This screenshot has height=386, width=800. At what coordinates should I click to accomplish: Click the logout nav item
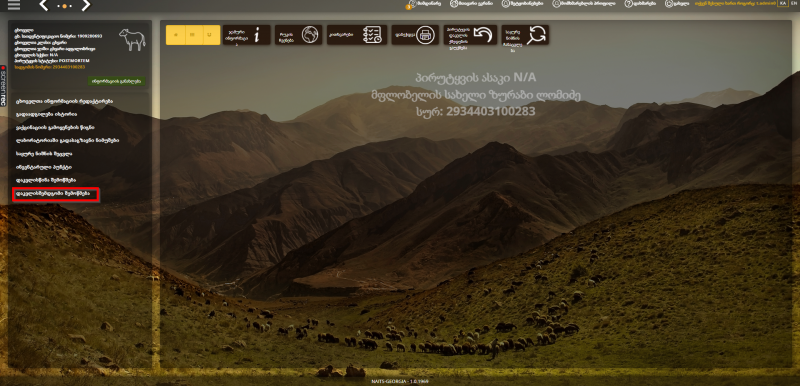click(677, 4)
